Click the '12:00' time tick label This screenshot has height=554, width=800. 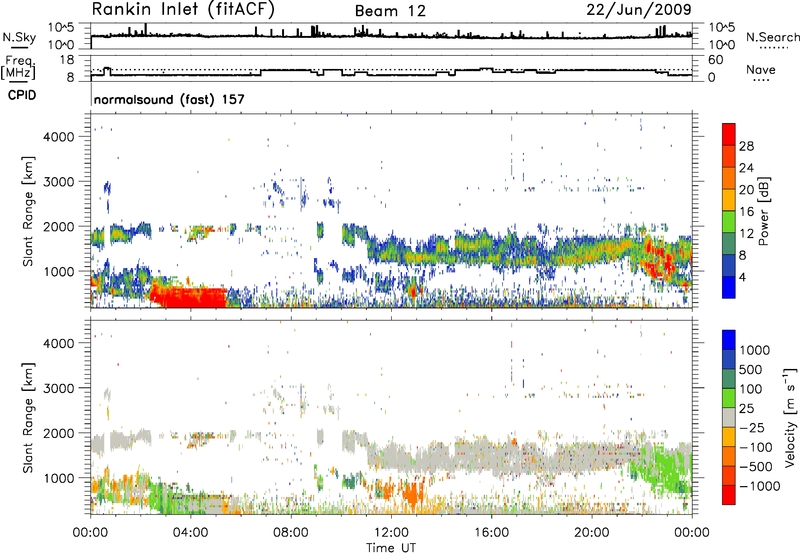[x=391, y=533]
